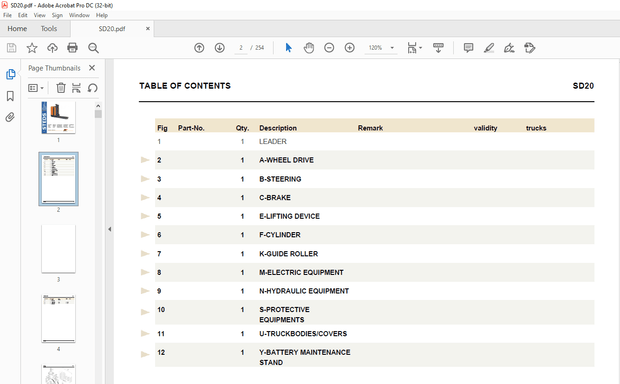Open the Bookmarks panel icon
Image resolution: width=620 pixels, height=384 pixels.
10,96
